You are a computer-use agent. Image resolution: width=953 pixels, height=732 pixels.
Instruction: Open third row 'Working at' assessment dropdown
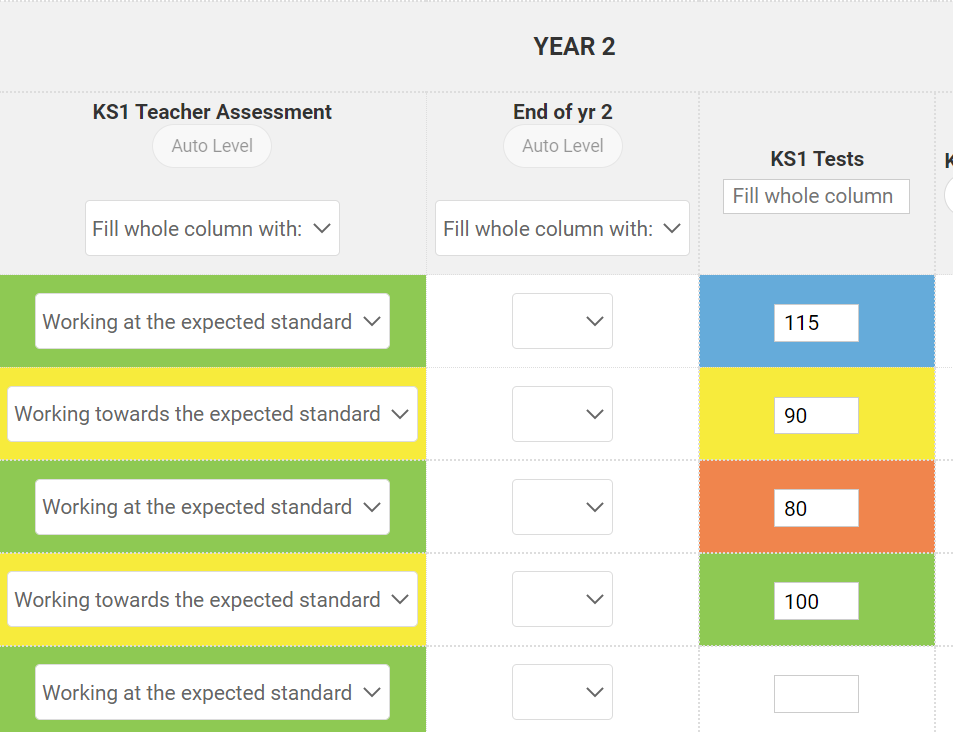click(212, 507)
